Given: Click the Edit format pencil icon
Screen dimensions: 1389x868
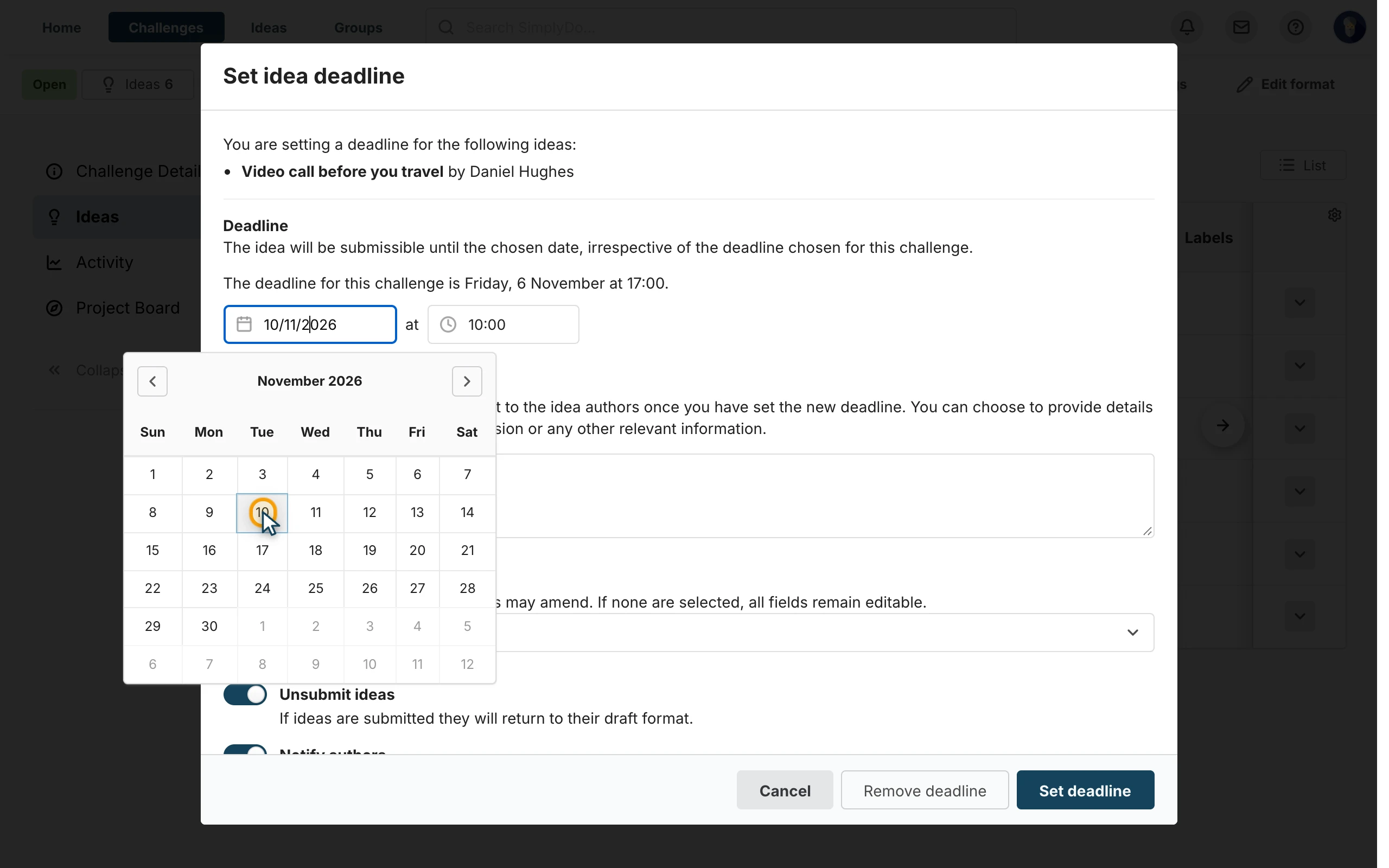Looking at the screenshot, I should 1244,85.
